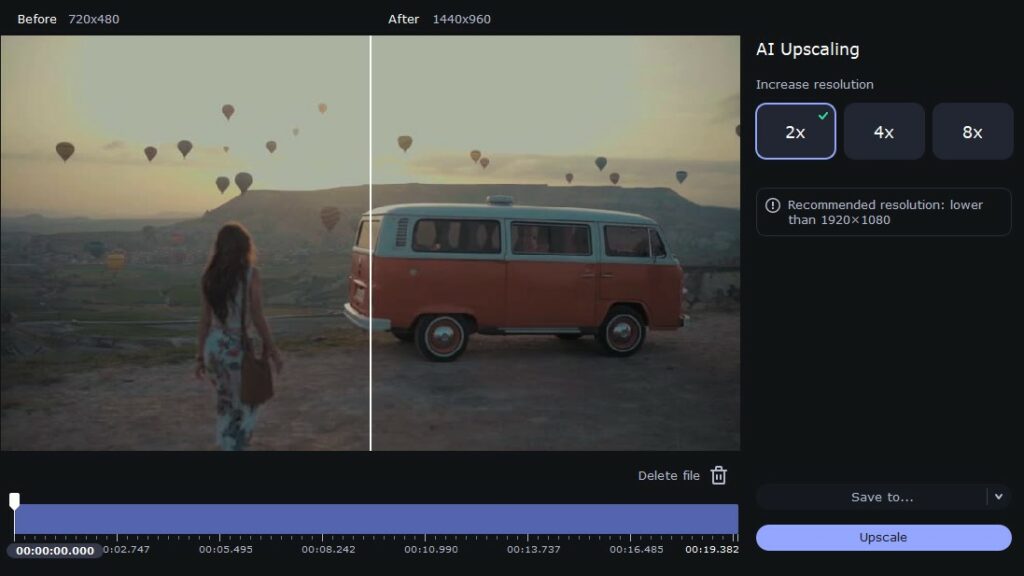Switch to 8x resolution increase
The image size is (1024, 576).
pos(972,132)
